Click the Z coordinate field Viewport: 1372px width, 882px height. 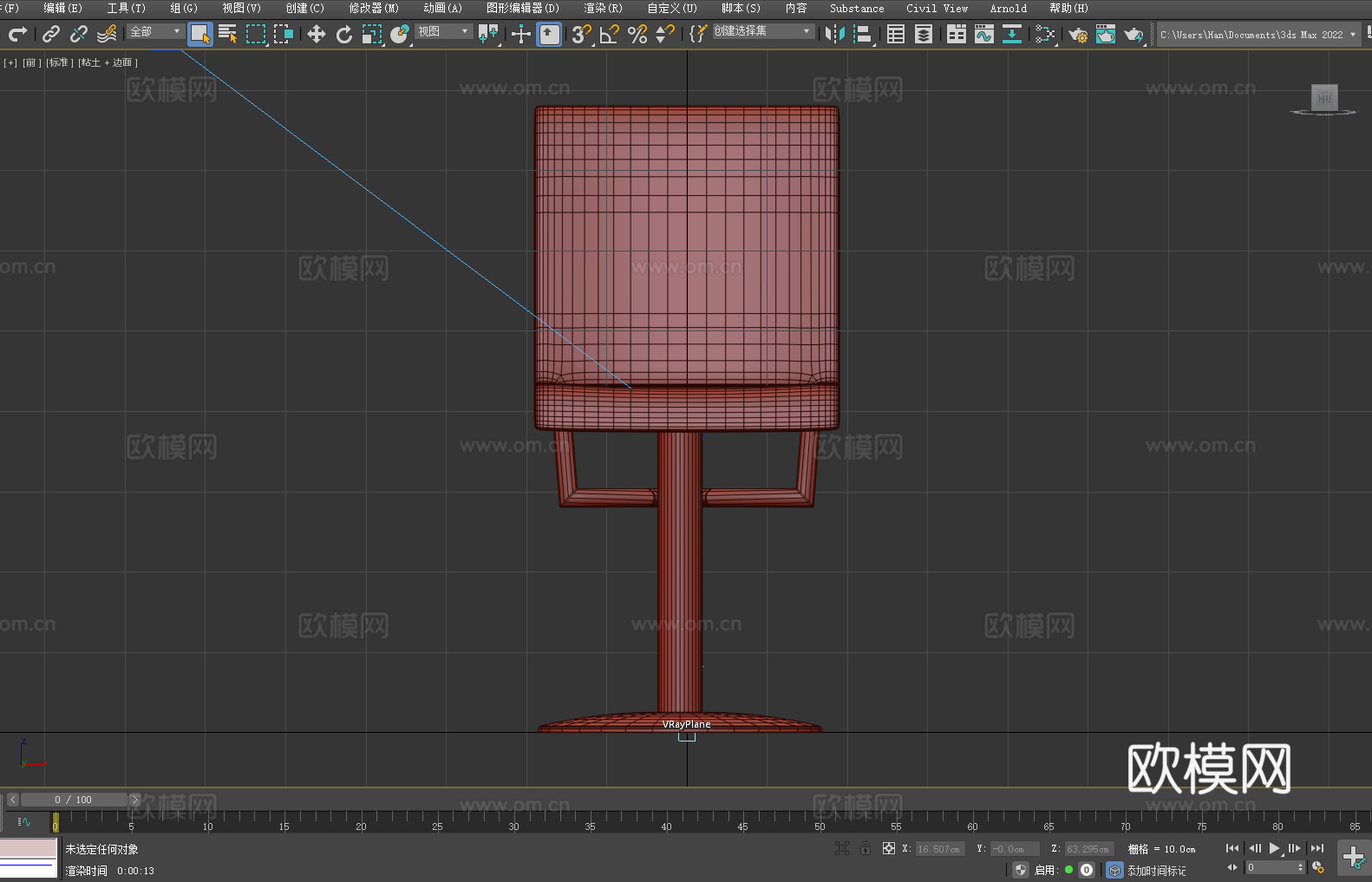pos(1089,849)
